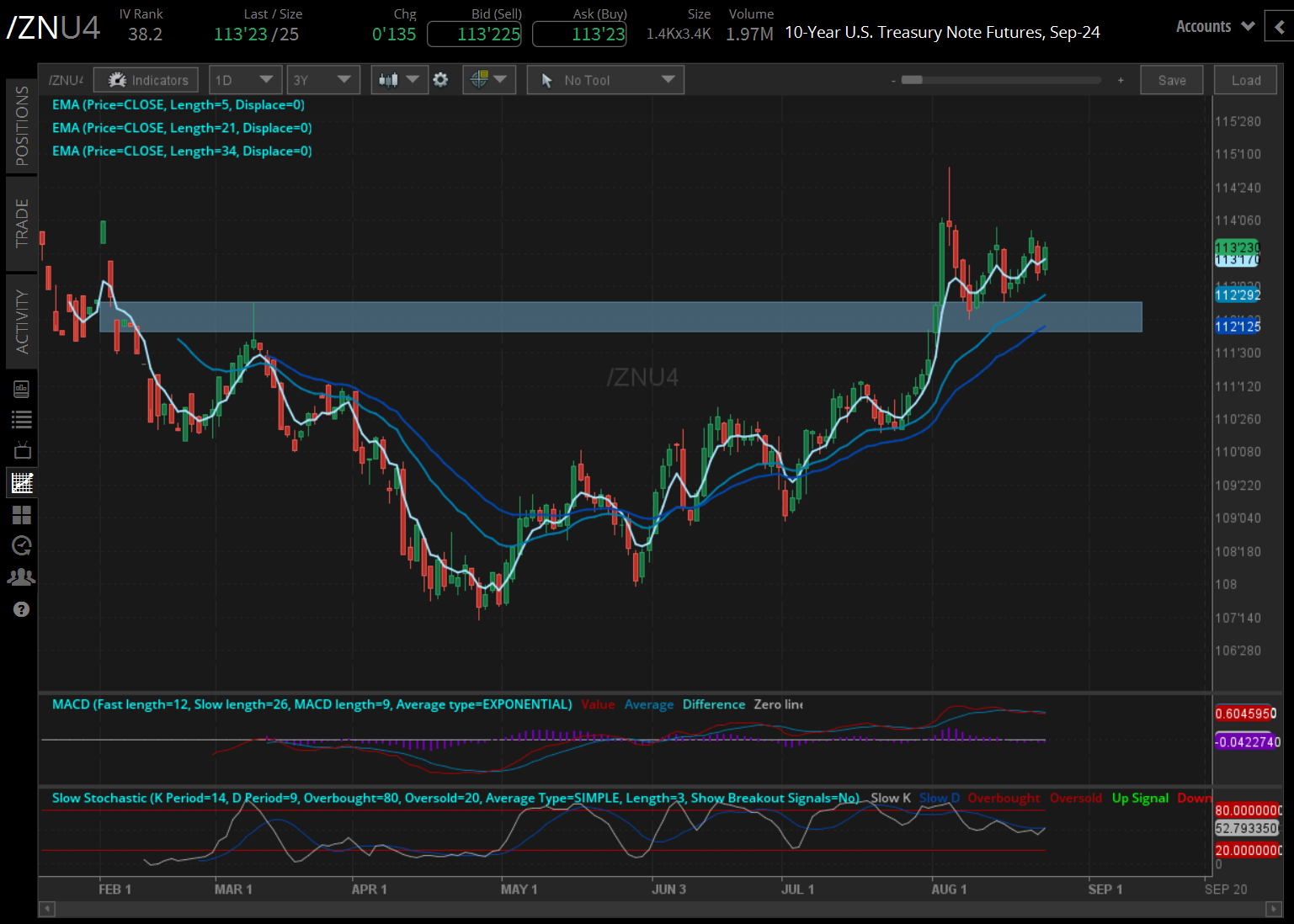Screen dimensions: 1294x924
Task: Open the 3Y time range dropdown
Action: pyautogui.click(x=322, y=80)
